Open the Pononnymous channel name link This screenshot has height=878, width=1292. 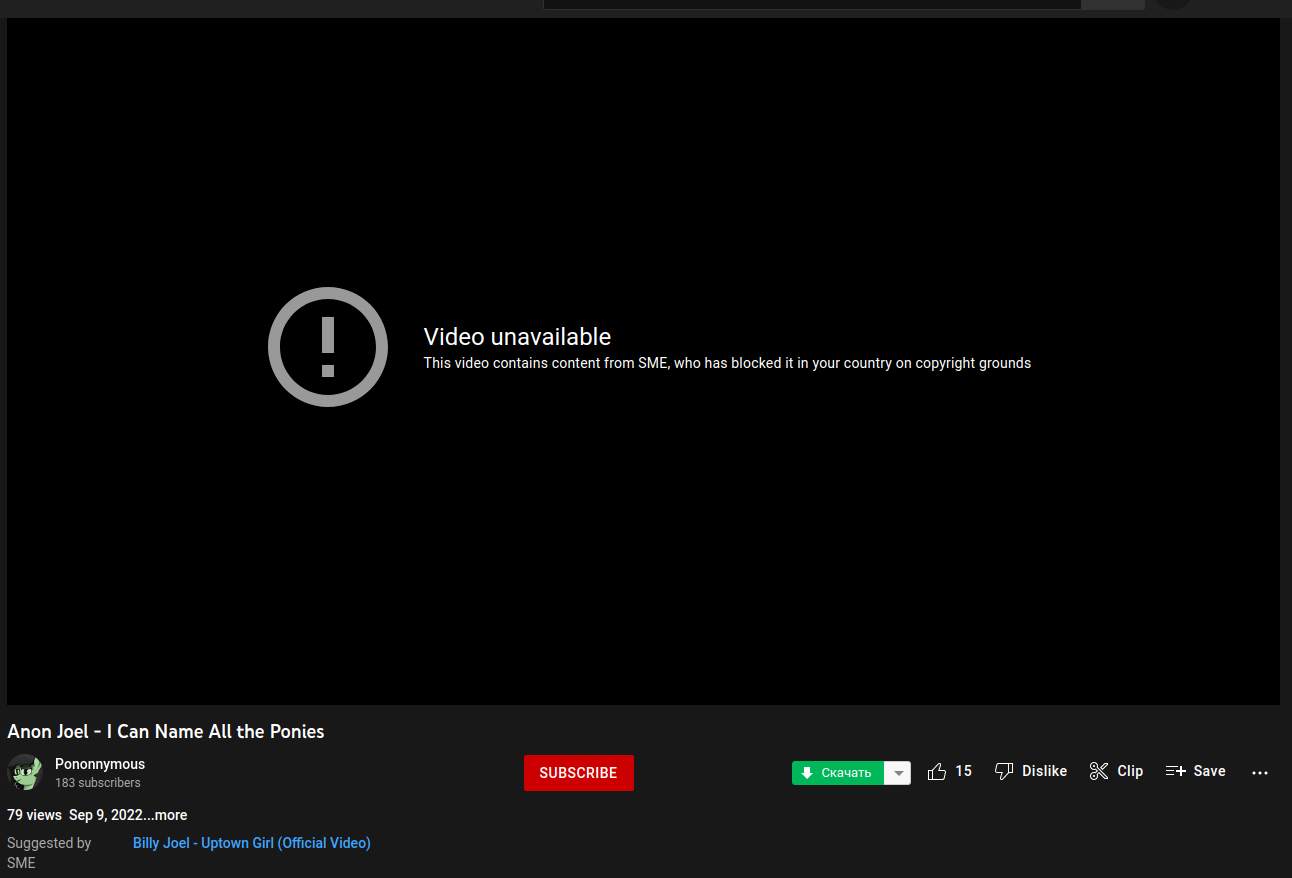click(100, 764)
